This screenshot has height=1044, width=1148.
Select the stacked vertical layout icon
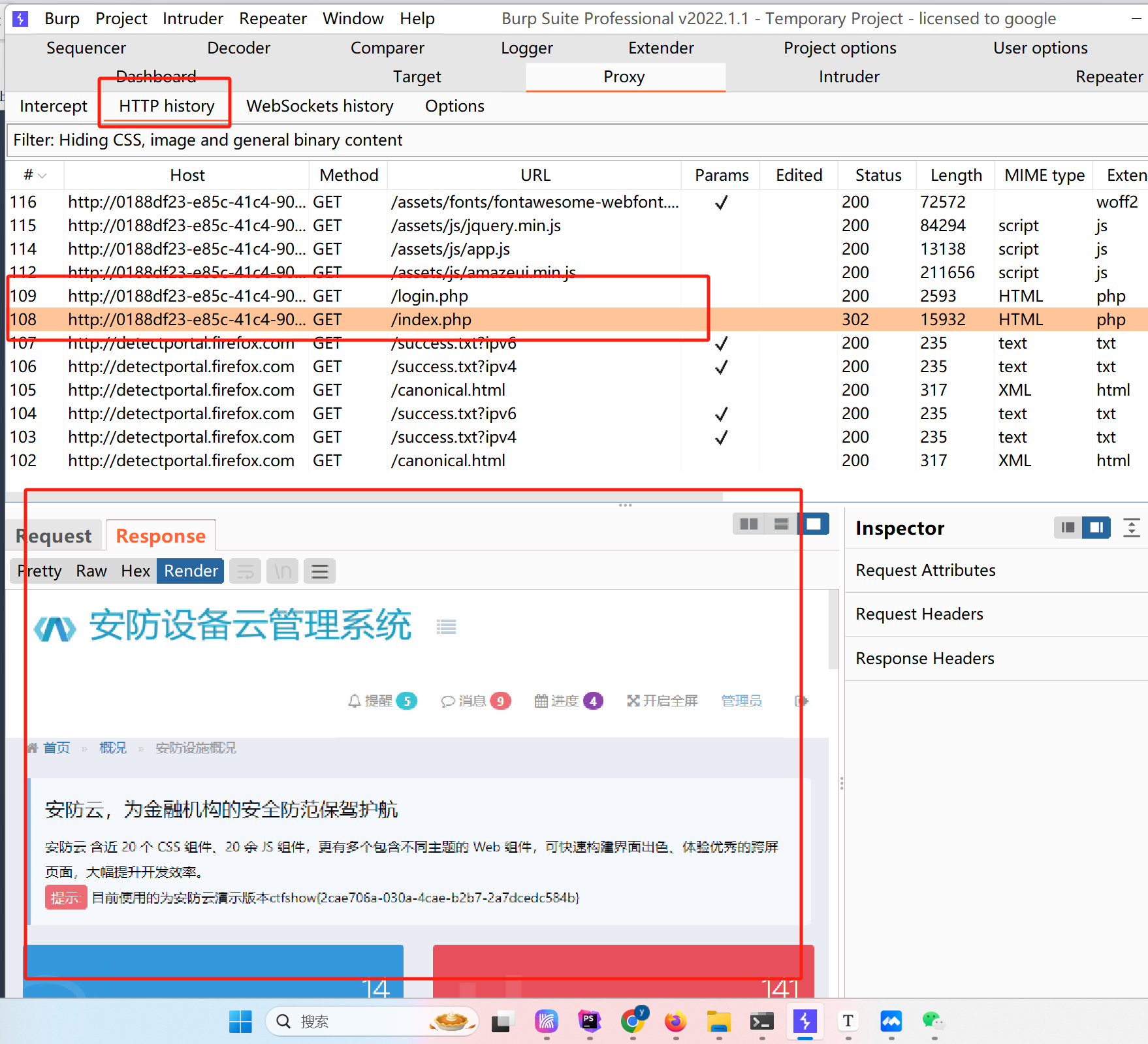[x=781, y=524]
